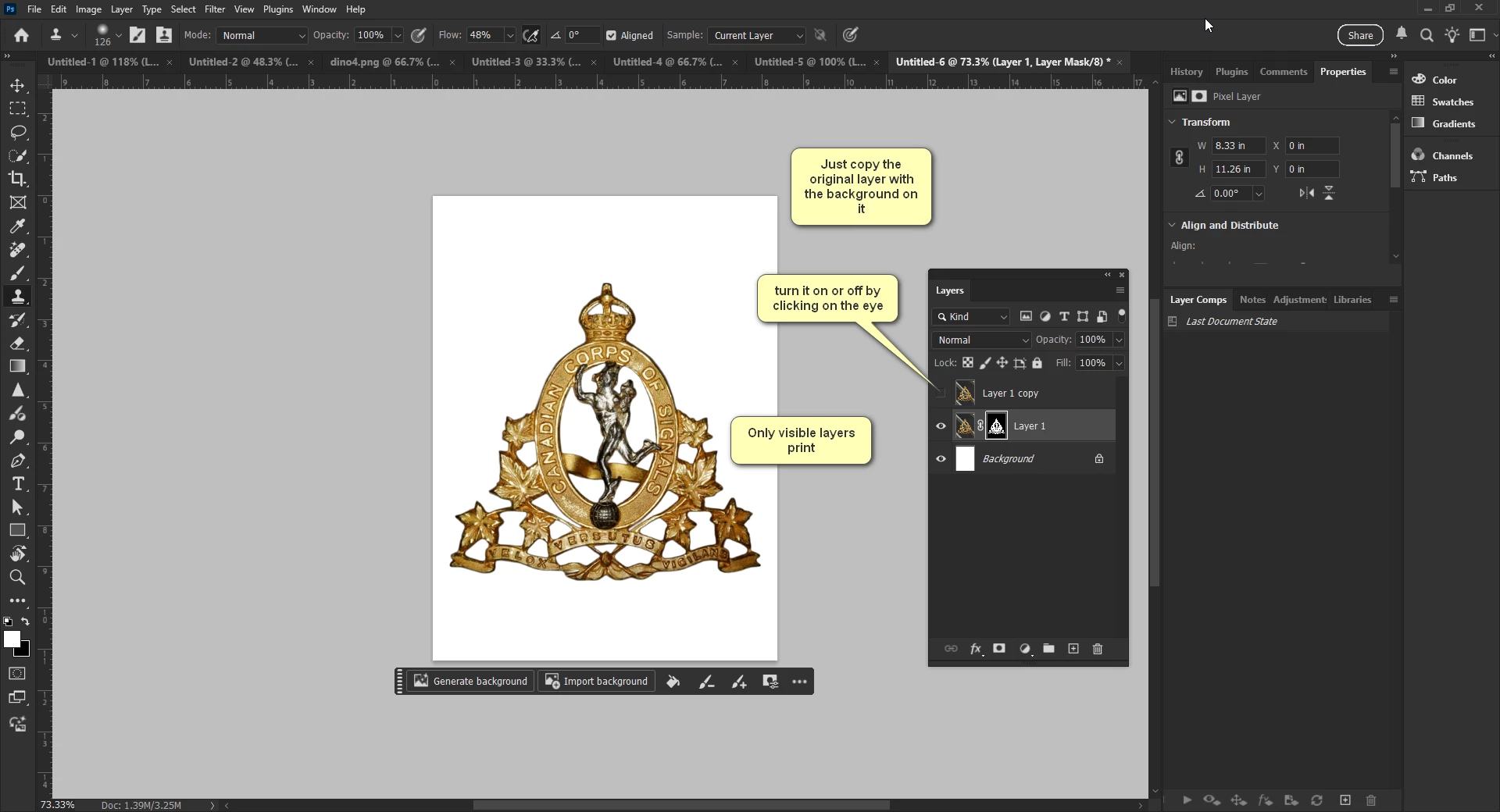Create a new layer

[1073, 649]
